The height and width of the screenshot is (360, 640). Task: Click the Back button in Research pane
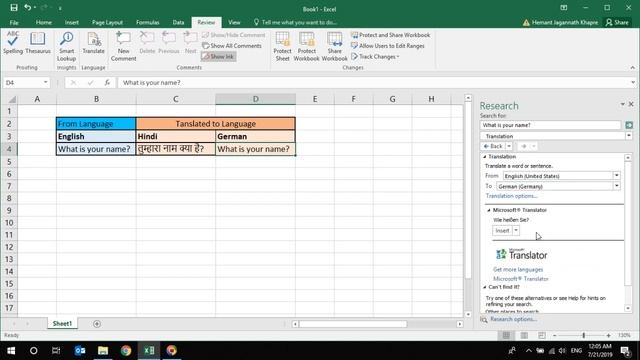click(493, 146)
